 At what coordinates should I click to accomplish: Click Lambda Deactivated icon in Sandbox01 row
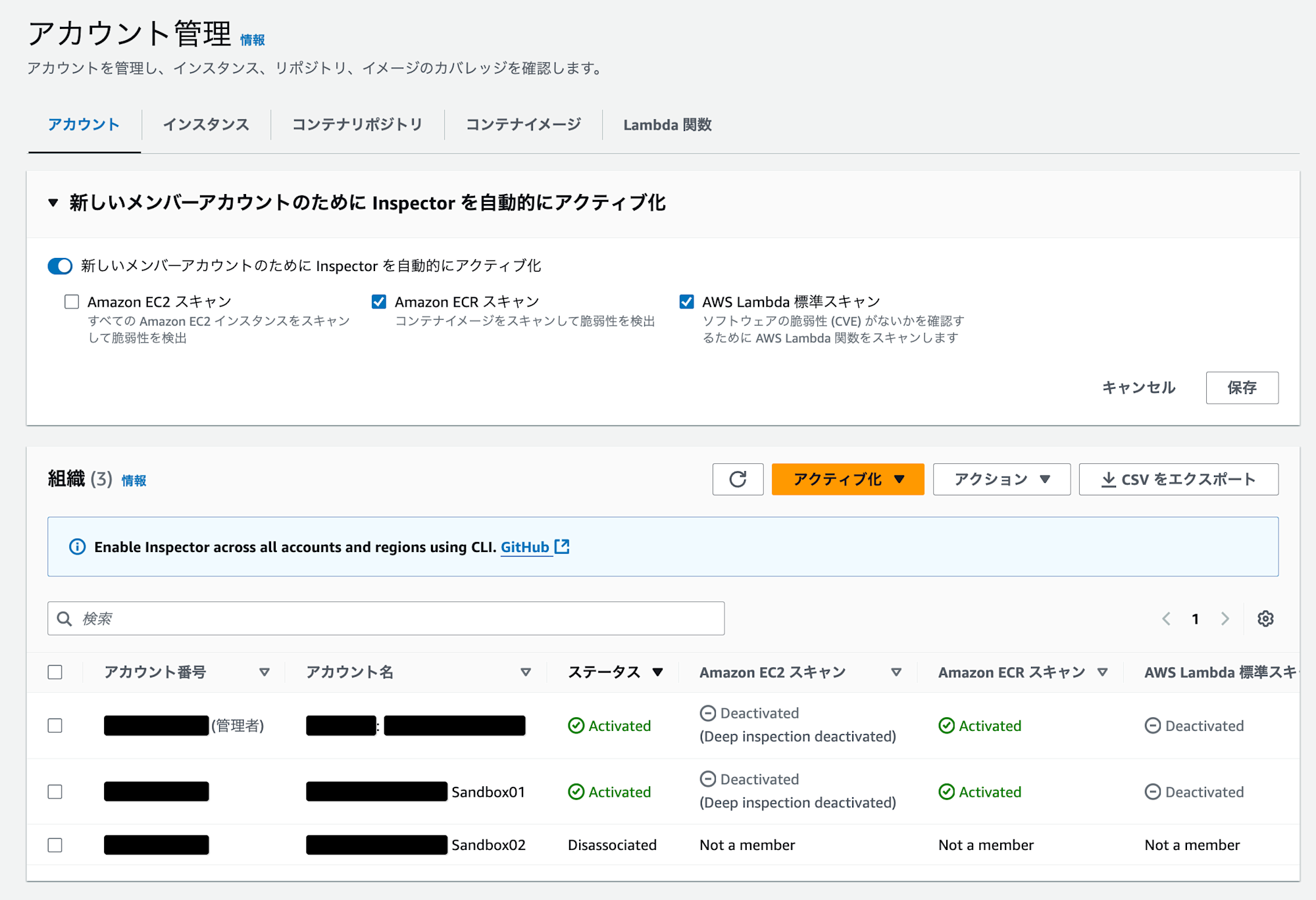point(1153,791)
